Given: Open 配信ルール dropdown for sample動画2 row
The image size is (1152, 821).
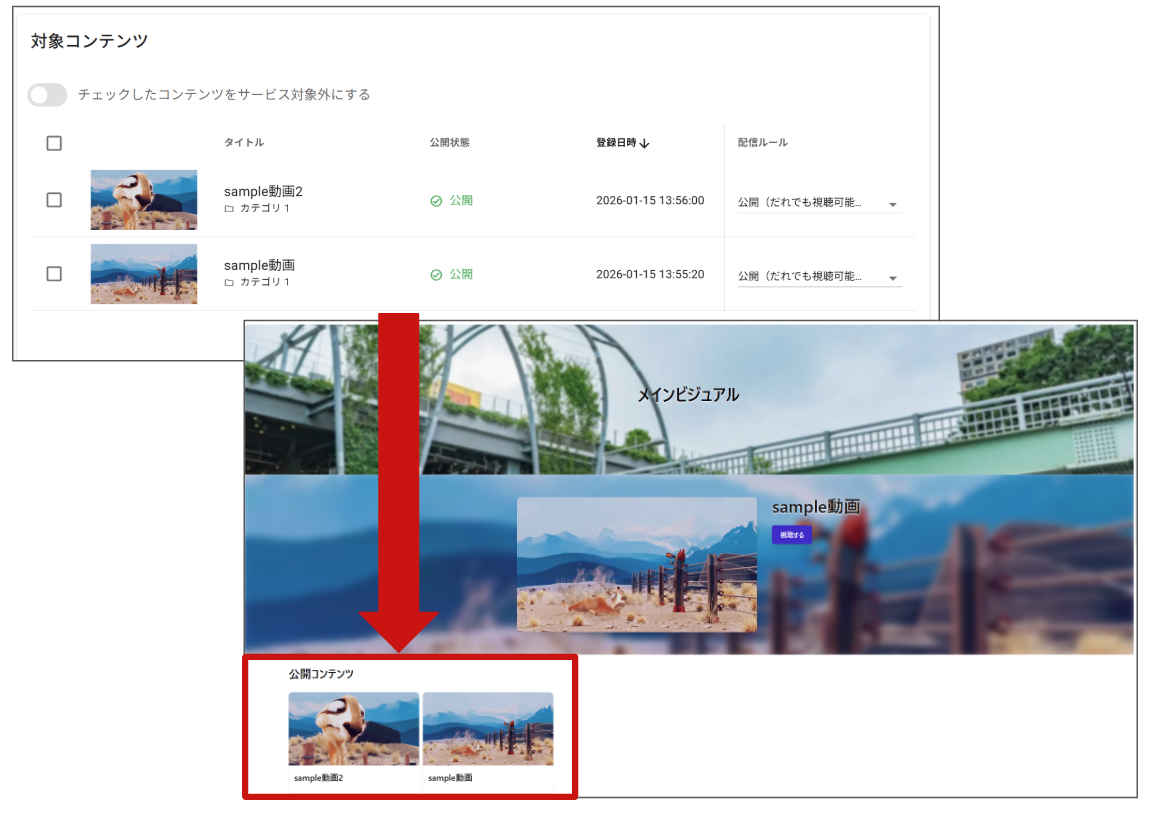Looking at the screenshot, I should (x=892, y=204).
